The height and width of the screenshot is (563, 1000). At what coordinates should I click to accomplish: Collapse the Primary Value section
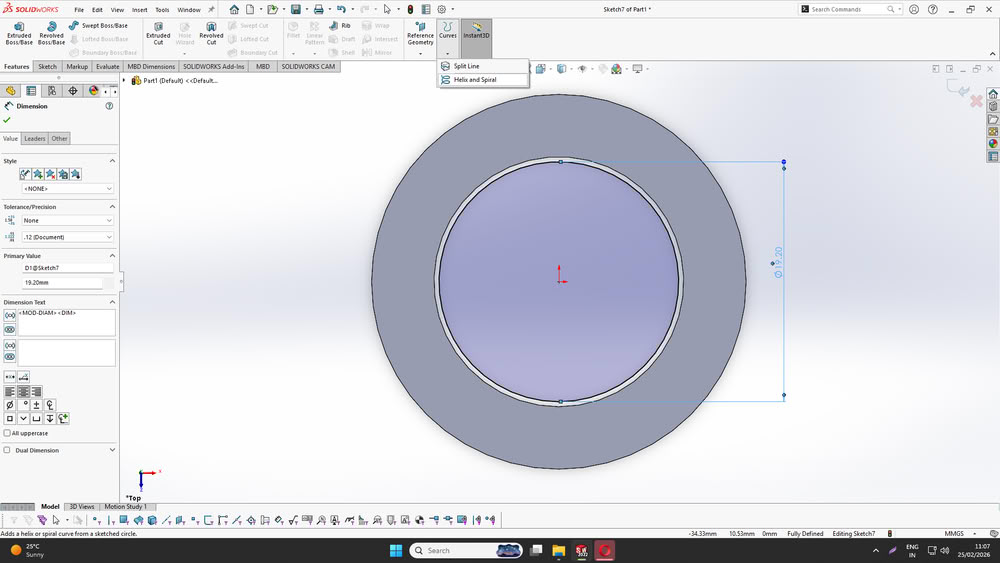(112, 256)
